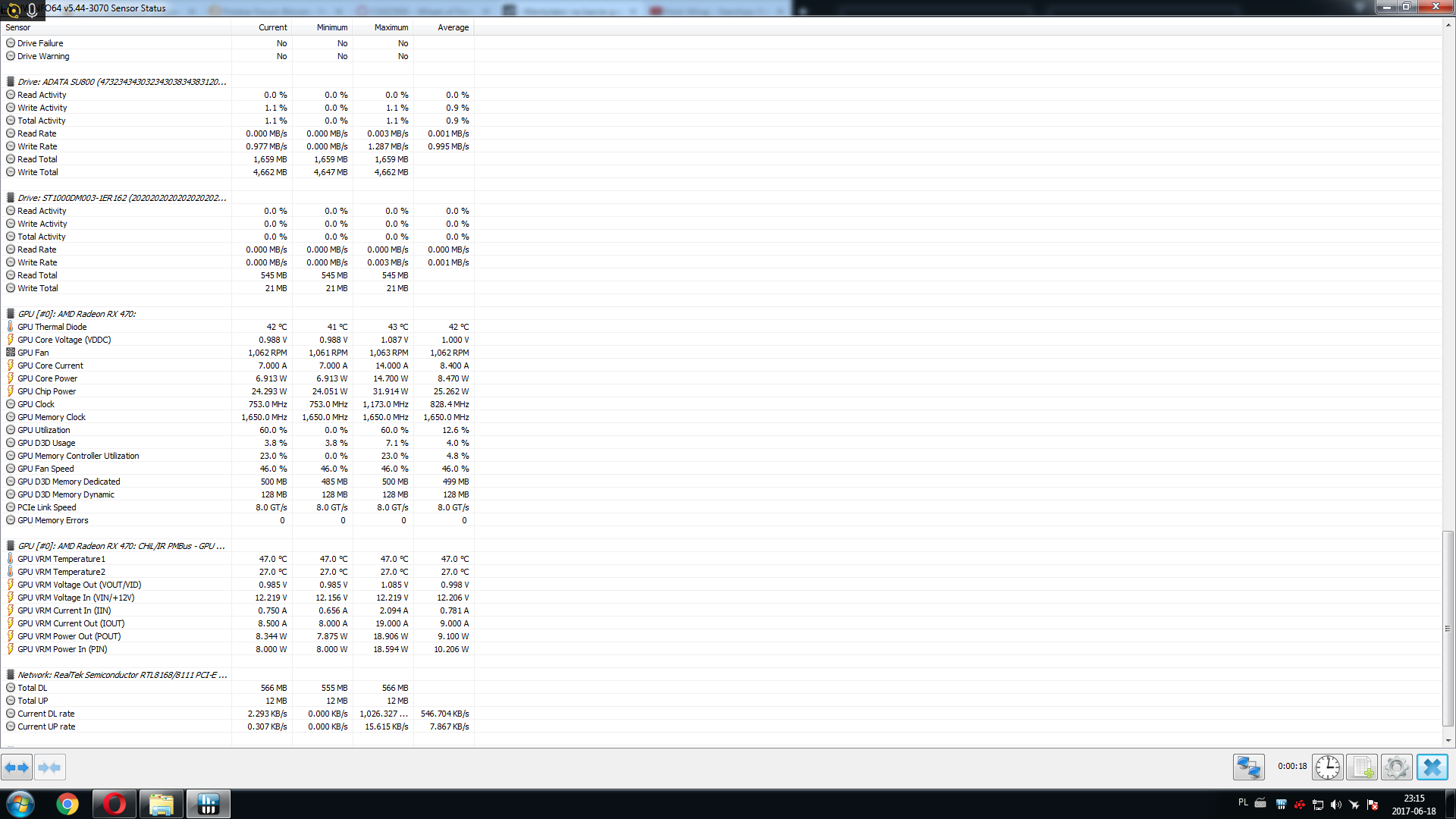
Task: Select the Current DL rate row
Action: [x=237, y=714]
